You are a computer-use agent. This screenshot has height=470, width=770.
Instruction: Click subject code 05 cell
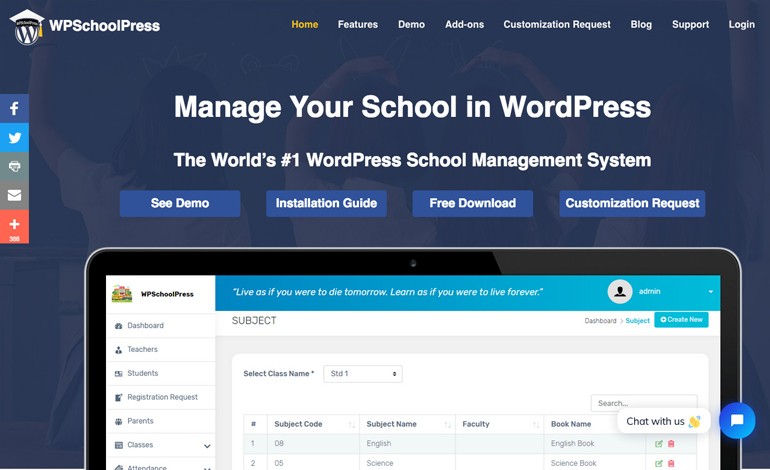(x=279, y=463)
